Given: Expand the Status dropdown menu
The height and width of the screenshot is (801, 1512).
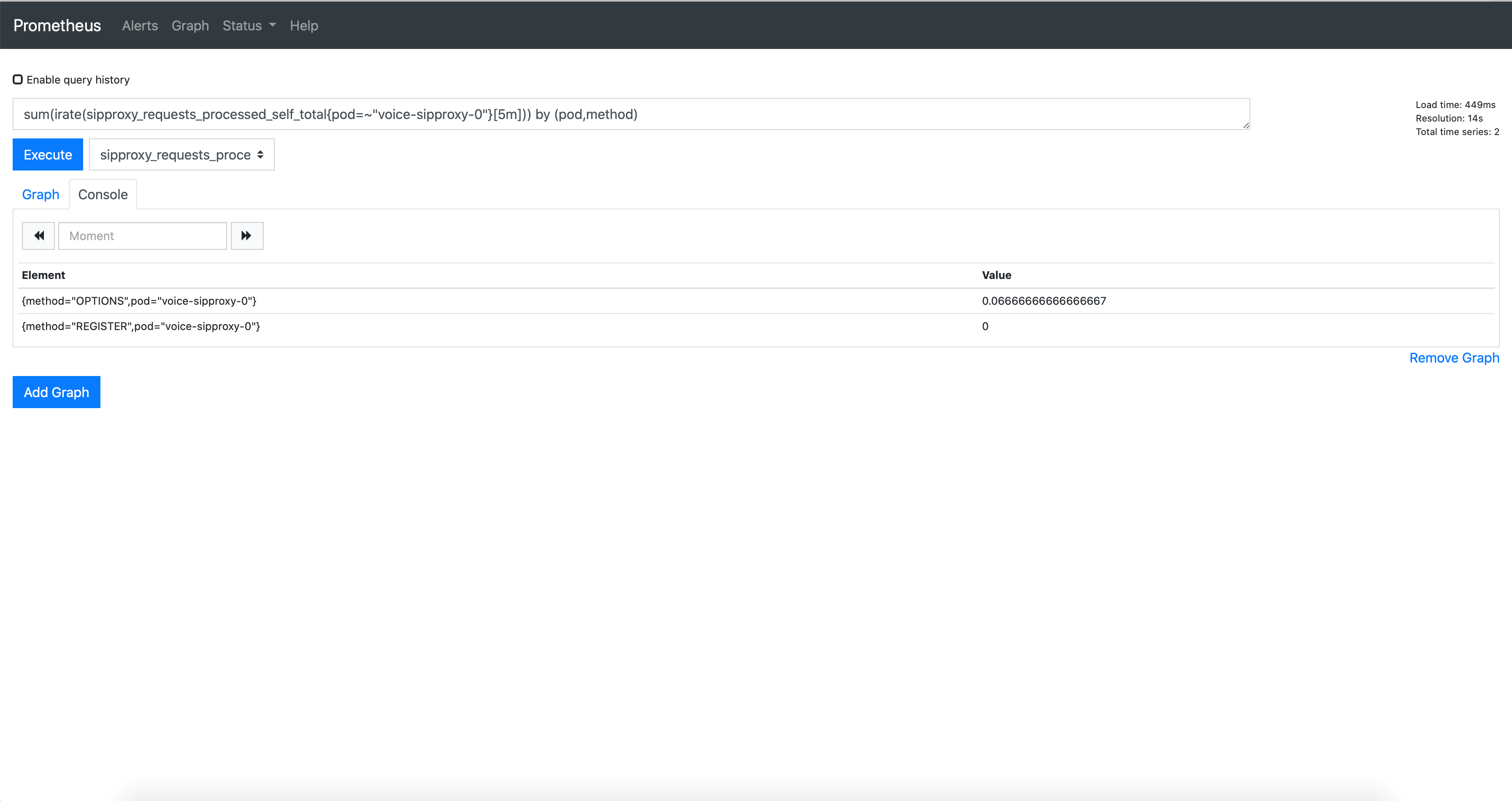Looking at the screenshot, I should (248, 25).
